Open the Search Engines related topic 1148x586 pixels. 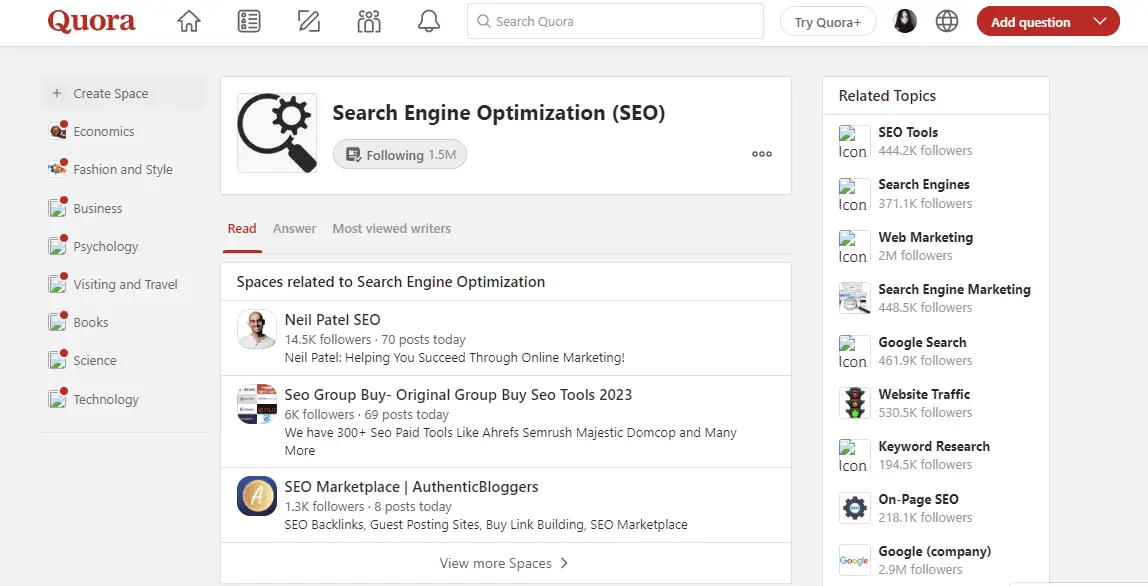[x=924, y=185]
